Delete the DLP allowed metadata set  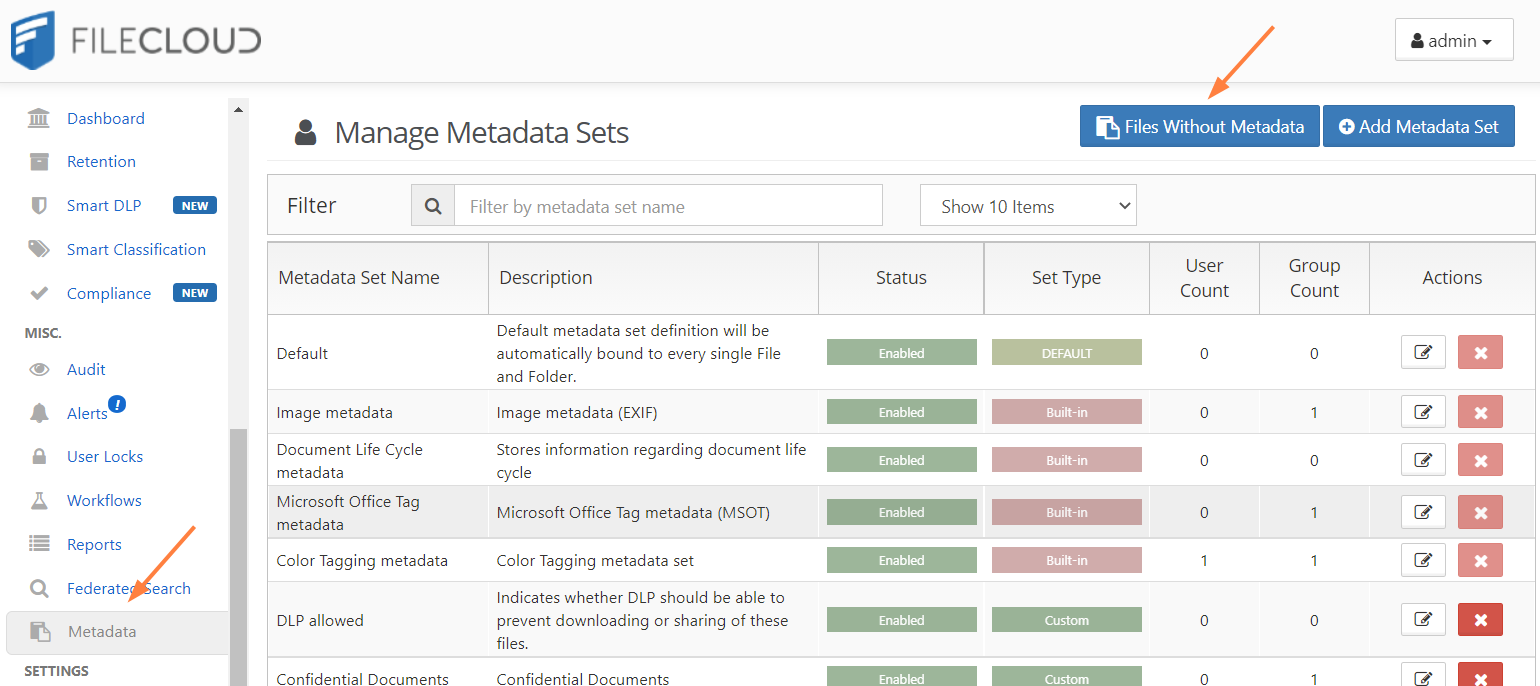coord(1480,620)
